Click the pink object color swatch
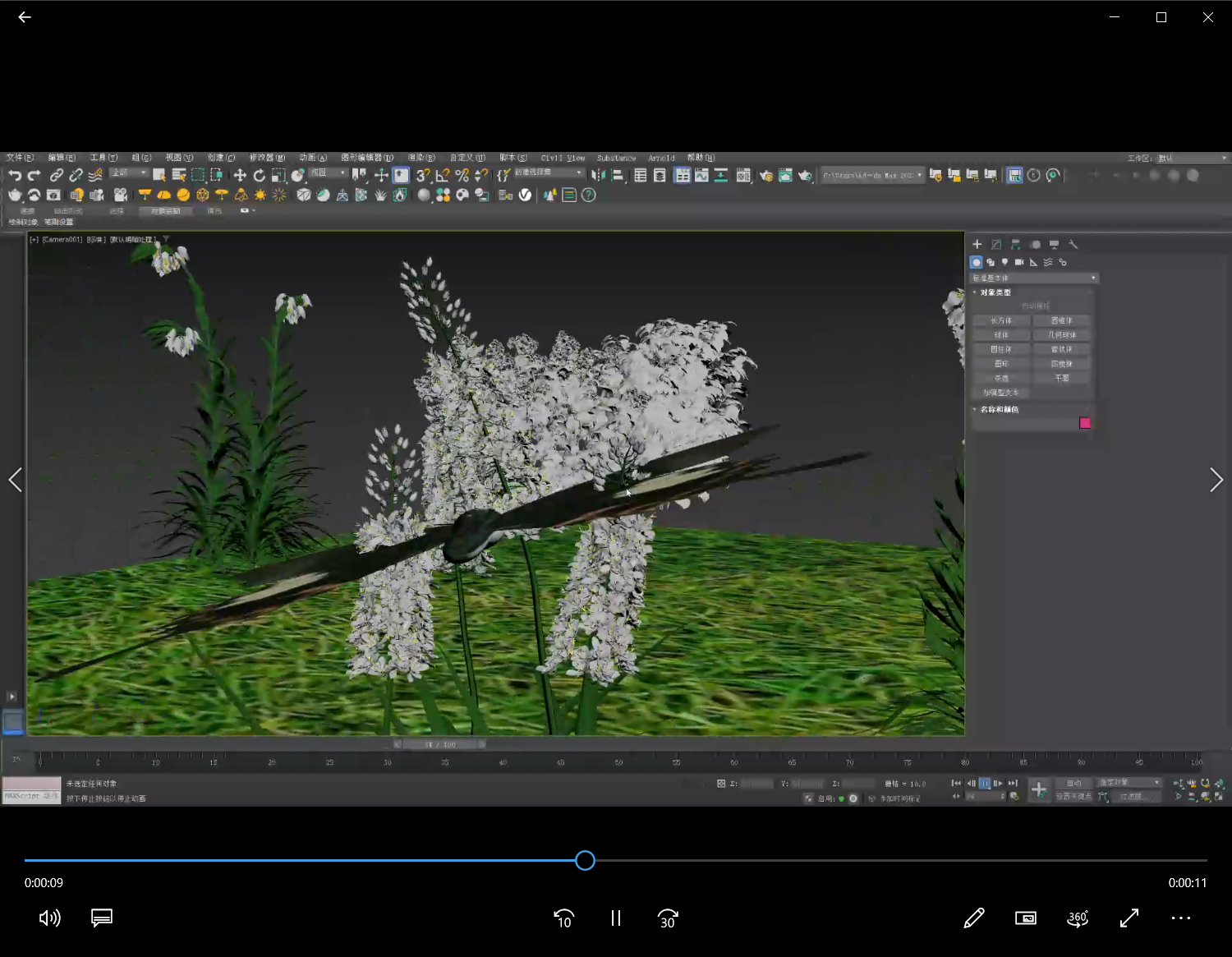The width and height of the screenshot is (1232, 957). coord(1085,423)
